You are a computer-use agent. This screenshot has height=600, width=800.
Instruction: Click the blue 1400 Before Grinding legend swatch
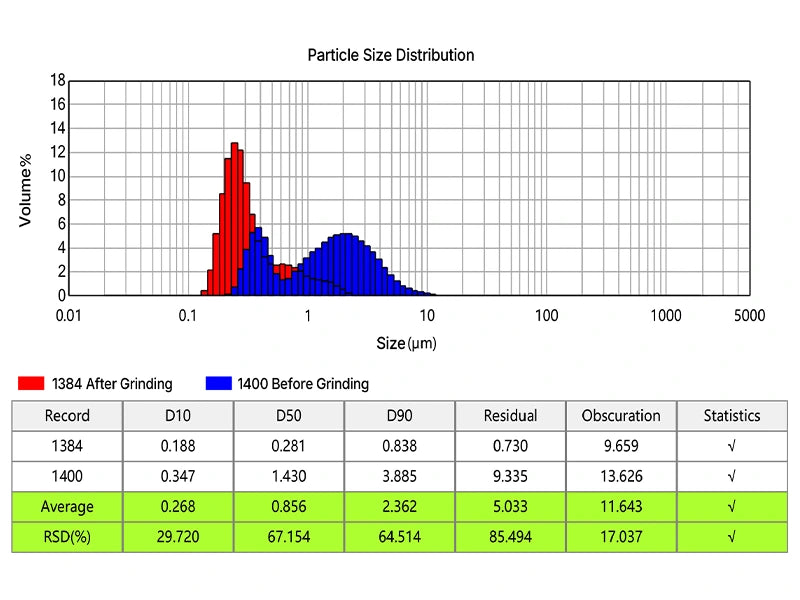point(218,383)
